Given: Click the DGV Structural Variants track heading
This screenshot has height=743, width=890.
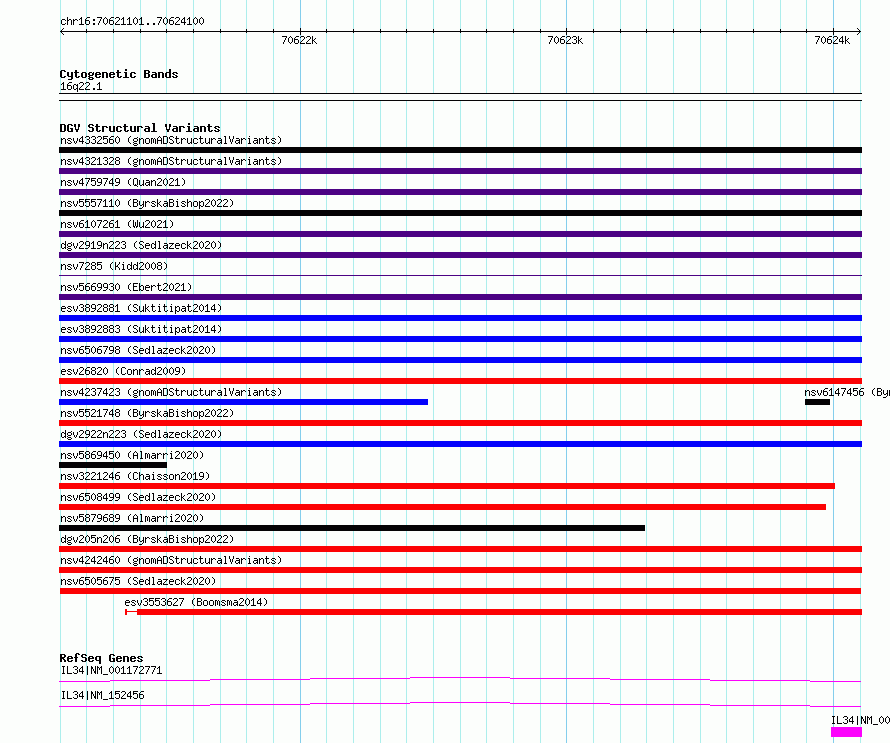Looking at the screenshot, I should [140, 128].
